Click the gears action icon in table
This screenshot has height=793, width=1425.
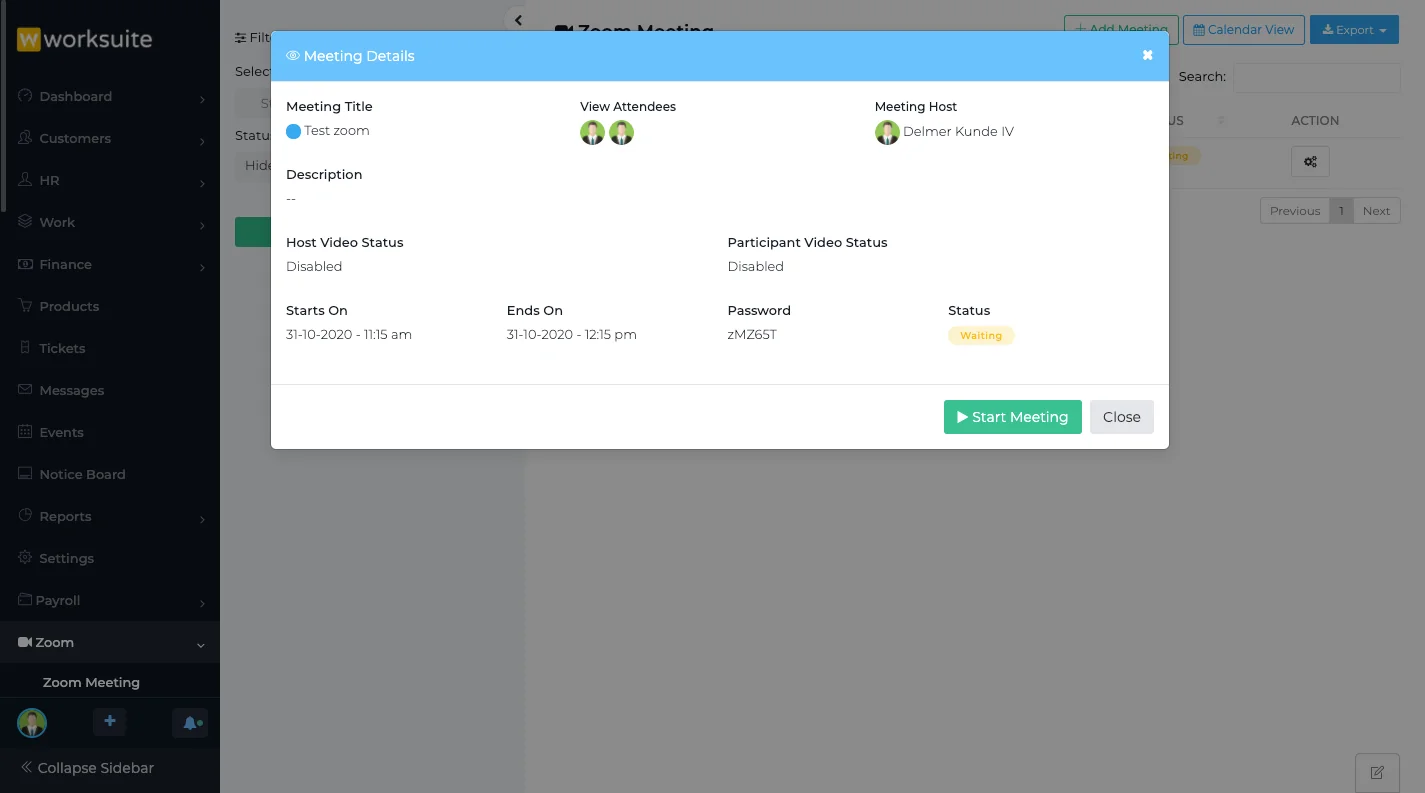1310,161
